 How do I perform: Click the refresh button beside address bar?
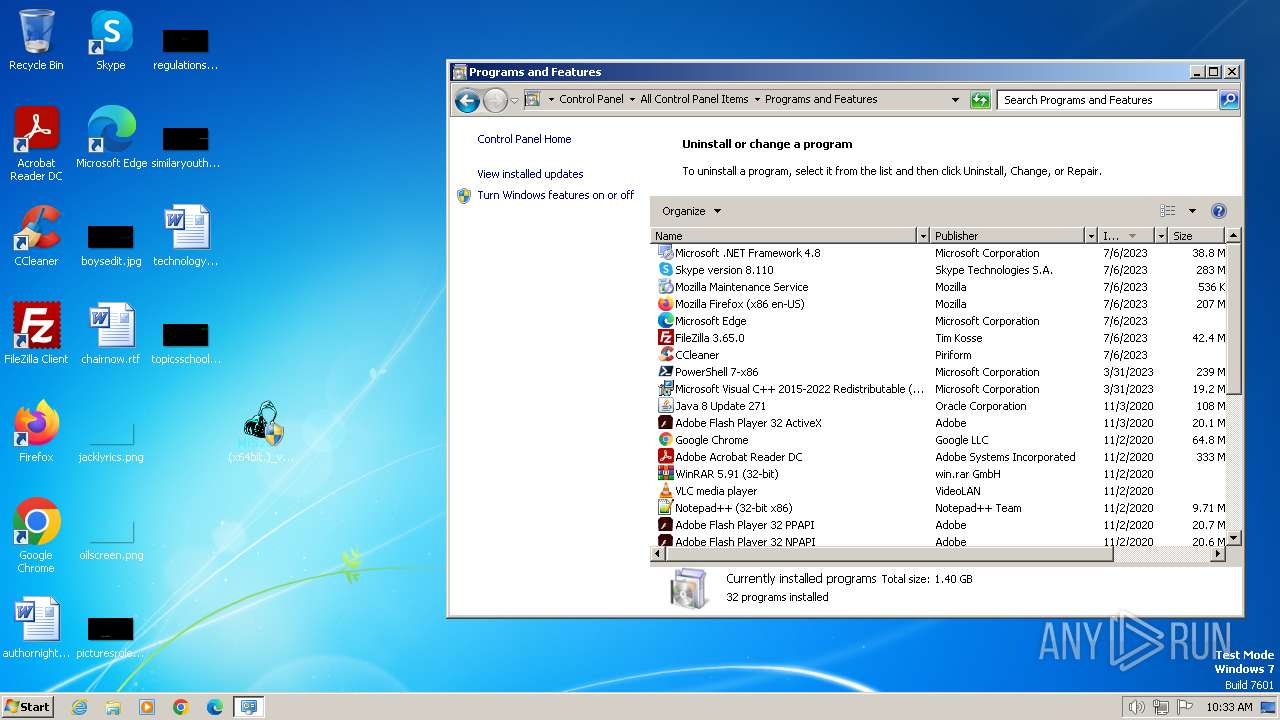coord(980,100)
